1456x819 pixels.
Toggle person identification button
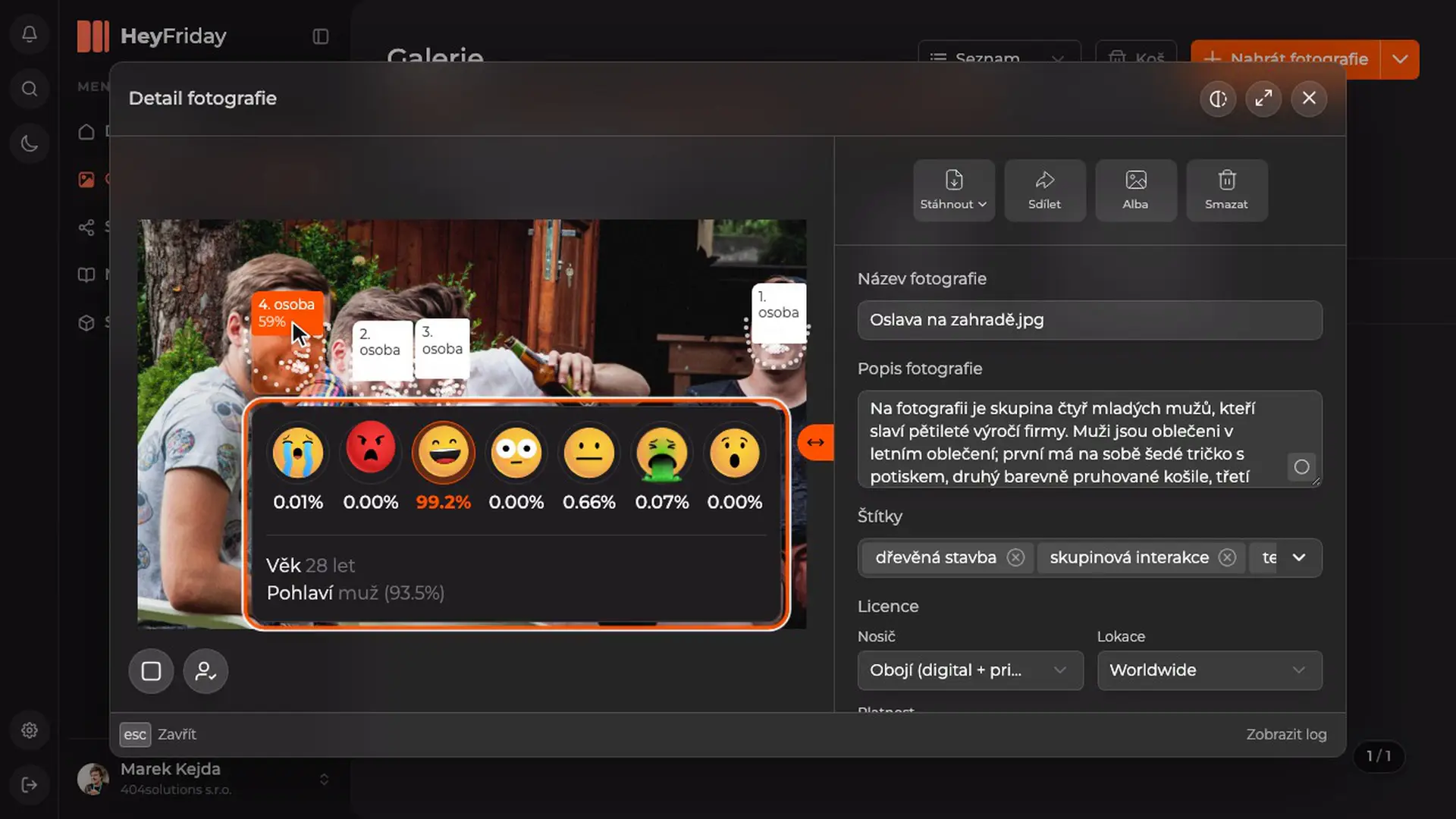click(206, 671)
